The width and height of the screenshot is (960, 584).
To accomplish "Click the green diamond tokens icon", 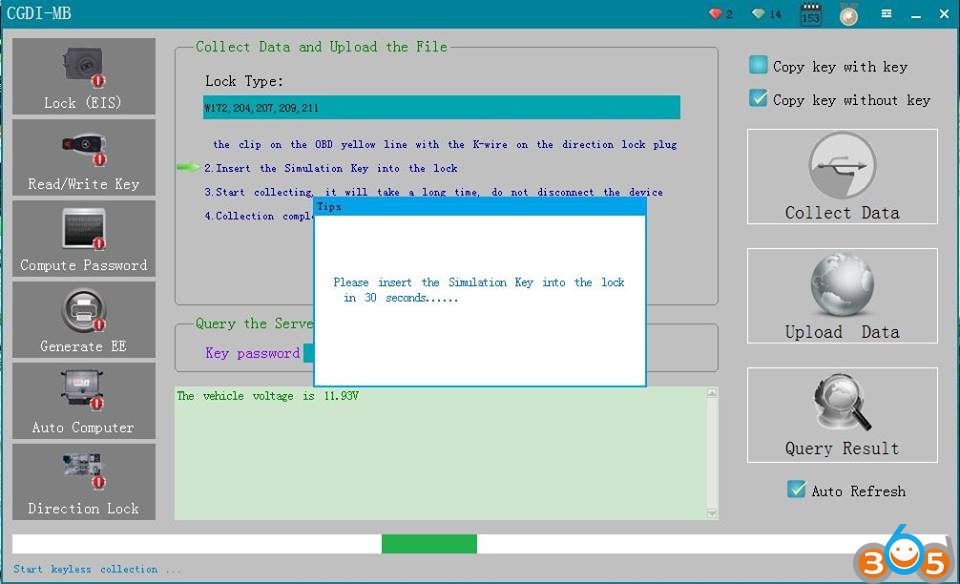I will coord(760,14).
